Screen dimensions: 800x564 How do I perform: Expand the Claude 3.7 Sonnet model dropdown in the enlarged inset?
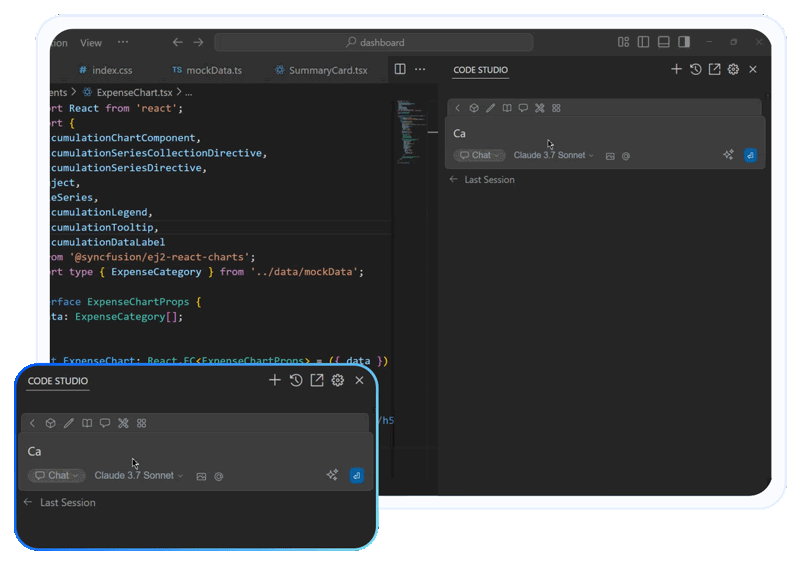click(139, 476)
